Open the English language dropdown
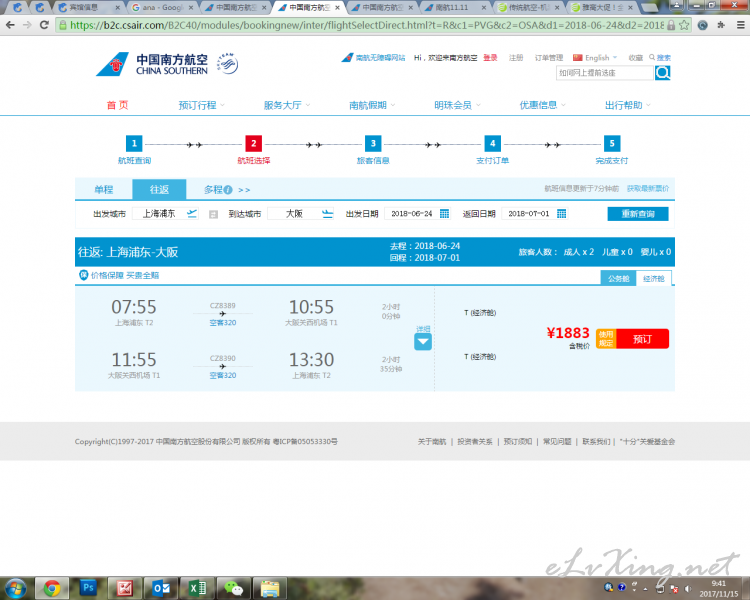The width and height of the screenshot is (750, 600). tap(596, 58)
